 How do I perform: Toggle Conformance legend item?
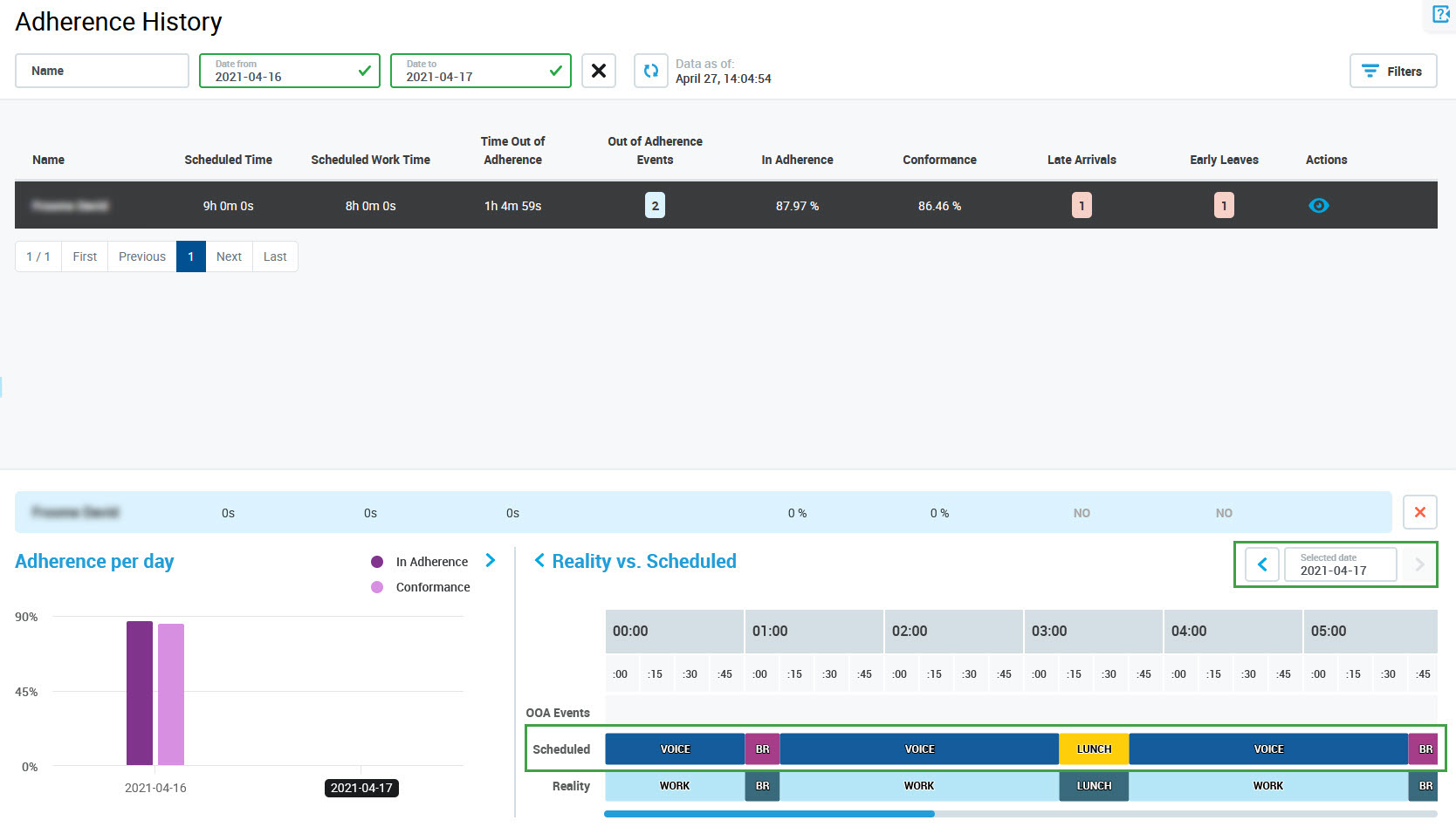pos(422,587)
